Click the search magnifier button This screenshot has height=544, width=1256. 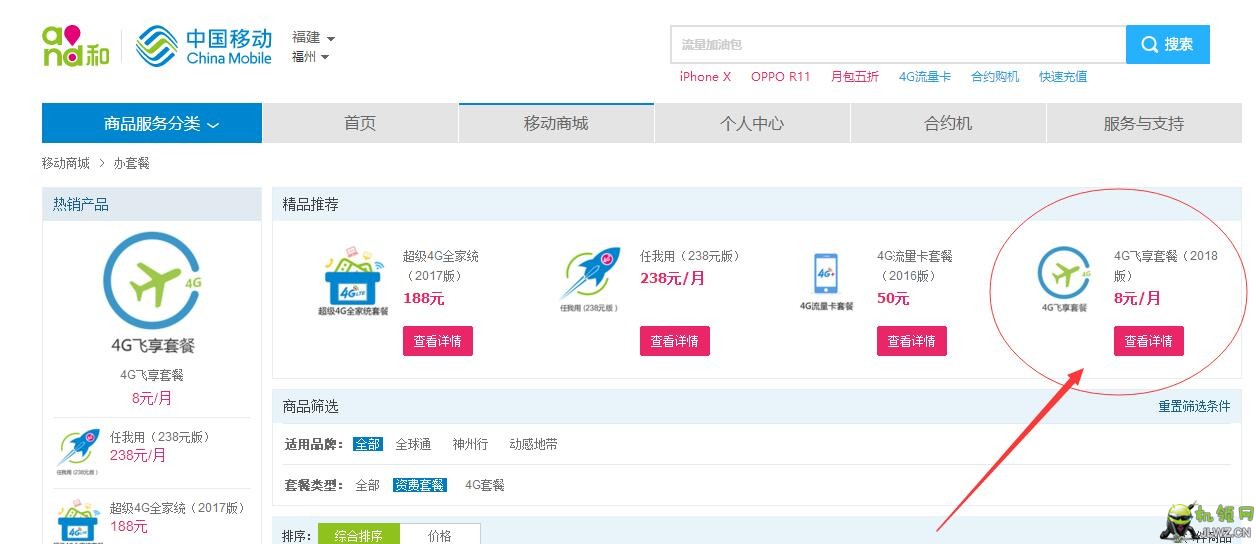click(1168, 45)
